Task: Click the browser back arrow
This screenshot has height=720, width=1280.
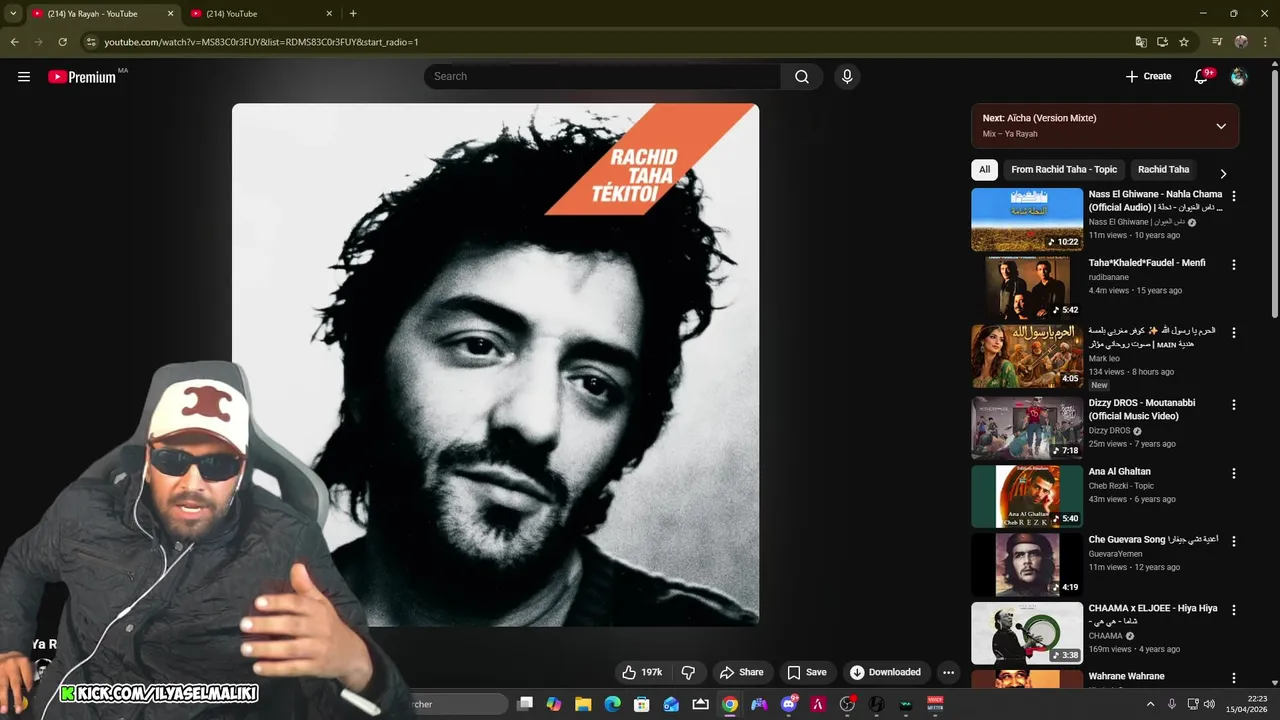Action: [14, 42]
